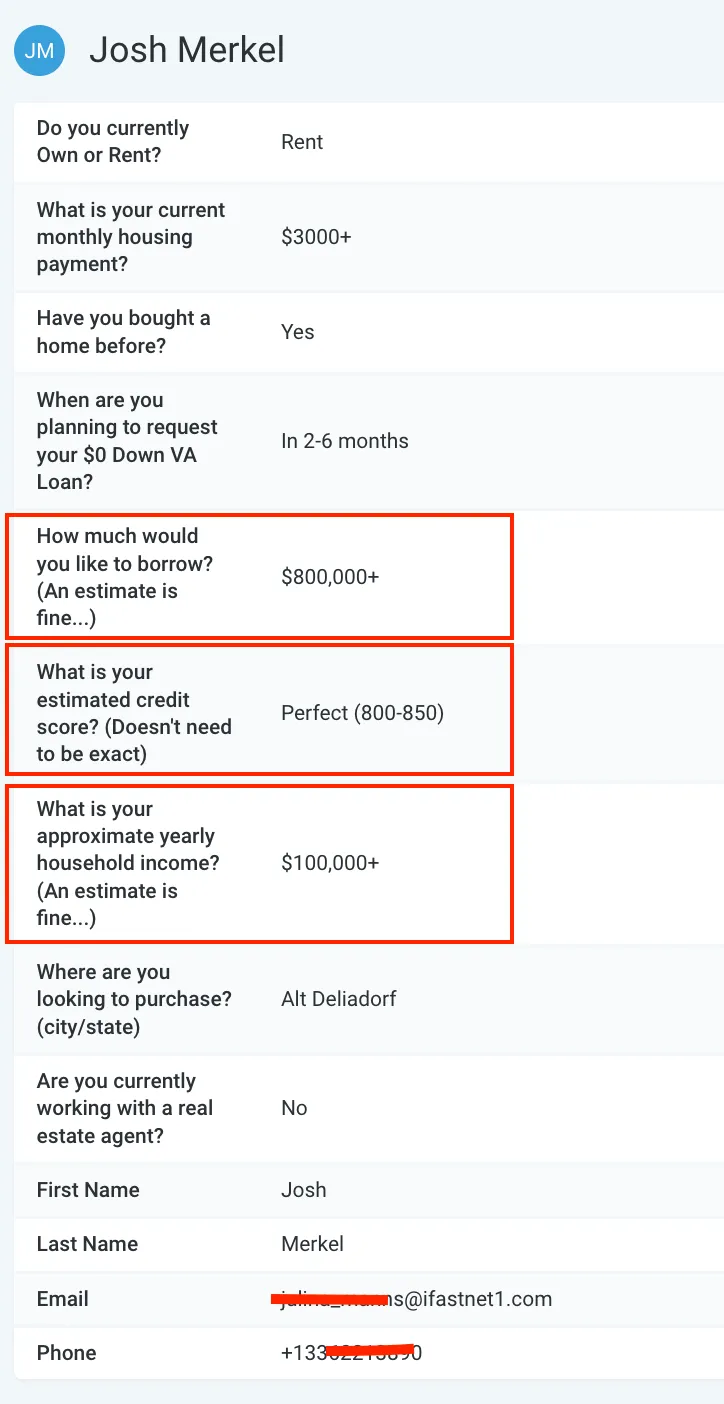Click the Last Name value Merkel
The height and width of the screenshot is (1404, 724).
tap(313, 1244)
